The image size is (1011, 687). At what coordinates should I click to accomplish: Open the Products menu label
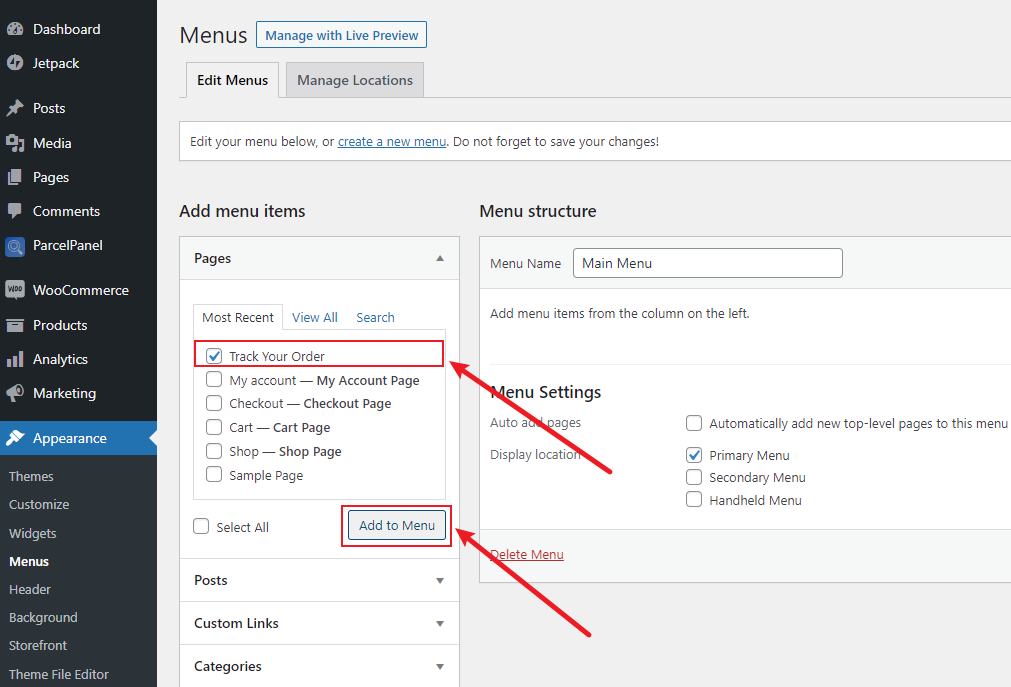[60, 325]
